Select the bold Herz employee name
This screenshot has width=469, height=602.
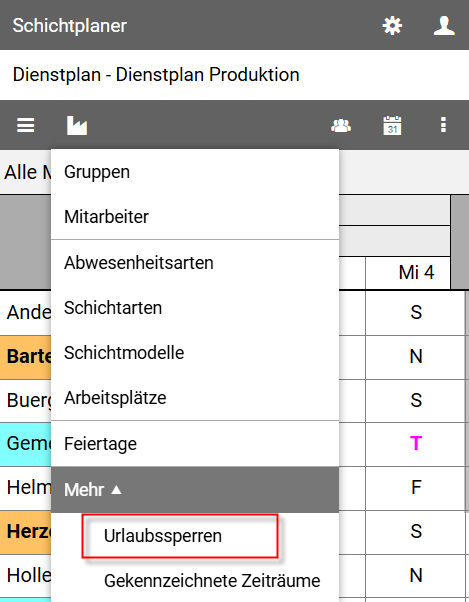point(26,532)
